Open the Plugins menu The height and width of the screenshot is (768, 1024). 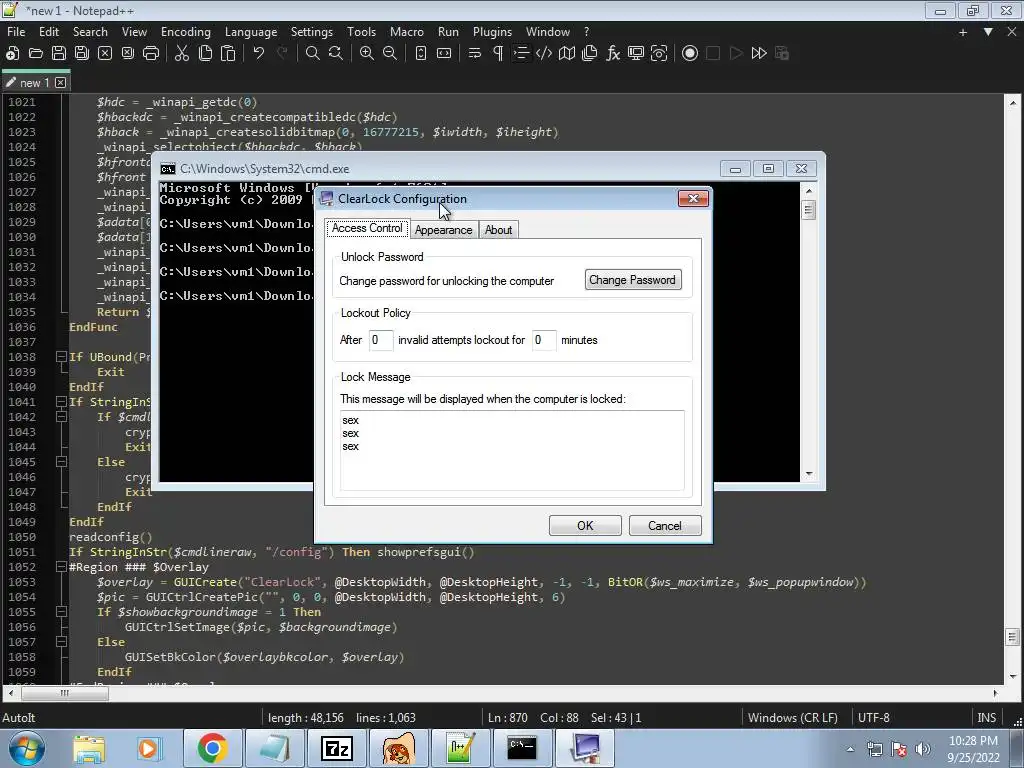pyautogui.click(x=492, y=32)
